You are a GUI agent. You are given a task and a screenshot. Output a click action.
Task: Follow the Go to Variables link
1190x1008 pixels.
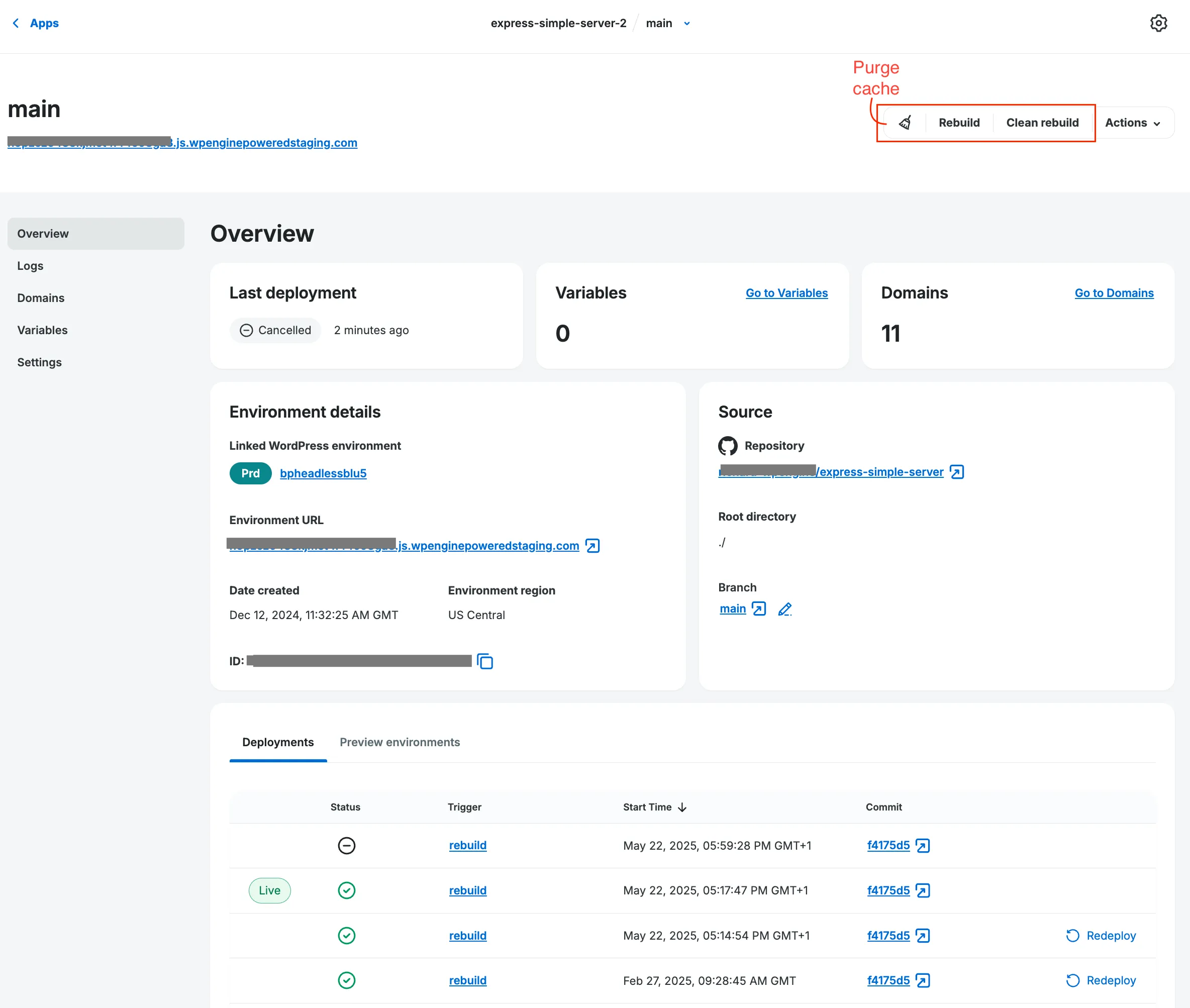[786, 293]
